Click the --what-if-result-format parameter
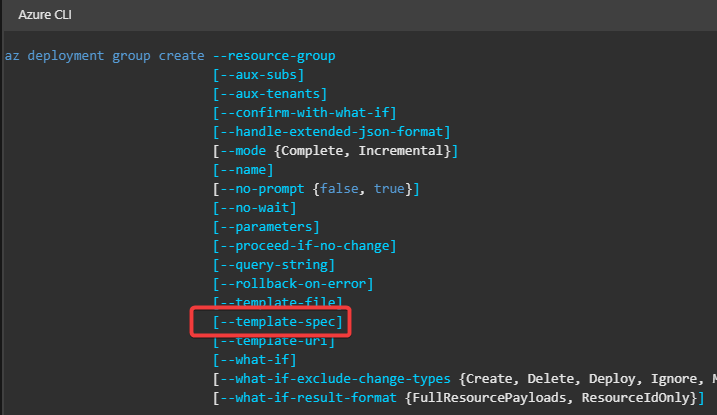717x415 pixels. tap(308, 398)
